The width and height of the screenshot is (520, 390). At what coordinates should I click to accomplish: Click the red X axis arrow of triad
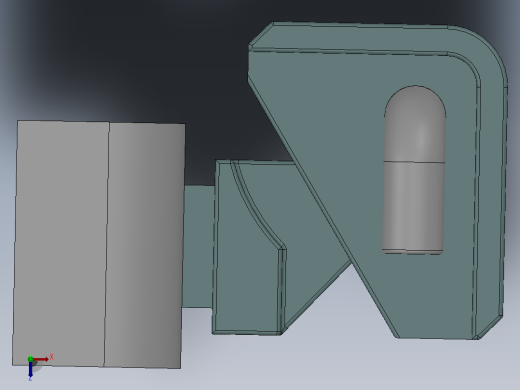click(41, 359)
